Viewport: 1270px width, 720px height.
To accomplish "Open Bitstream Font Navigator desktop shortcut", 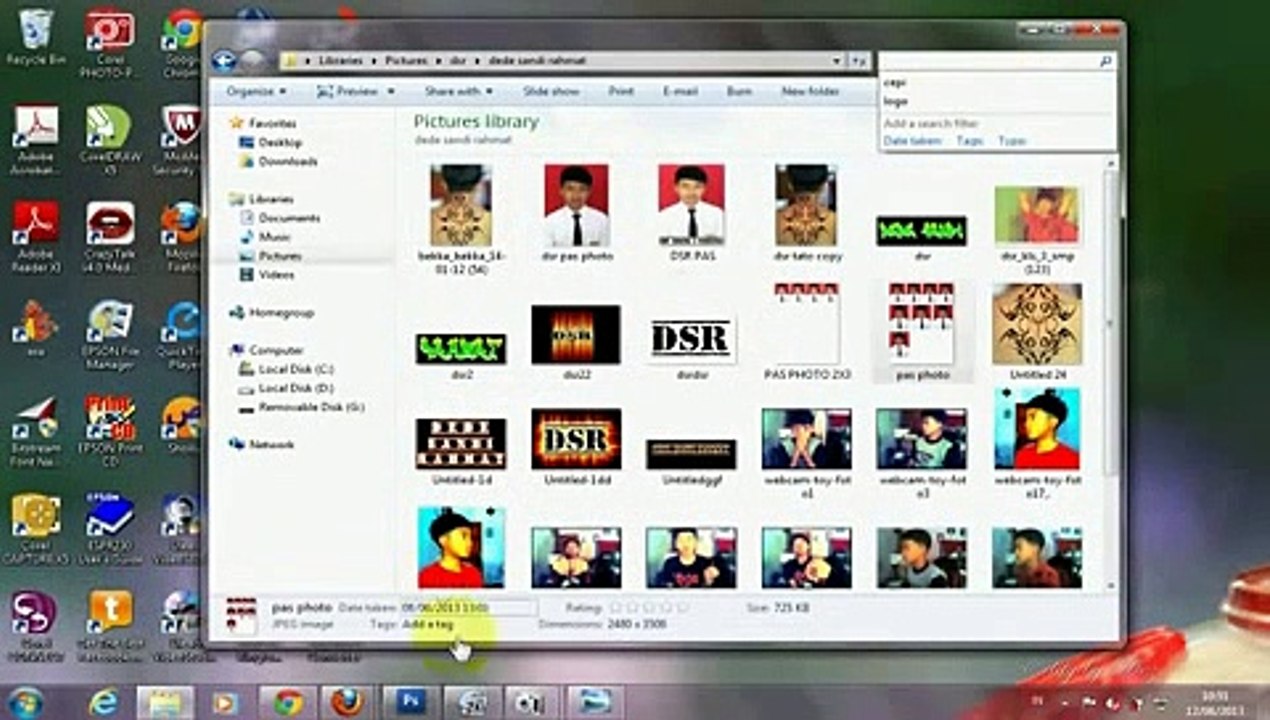I will (36, 432).
